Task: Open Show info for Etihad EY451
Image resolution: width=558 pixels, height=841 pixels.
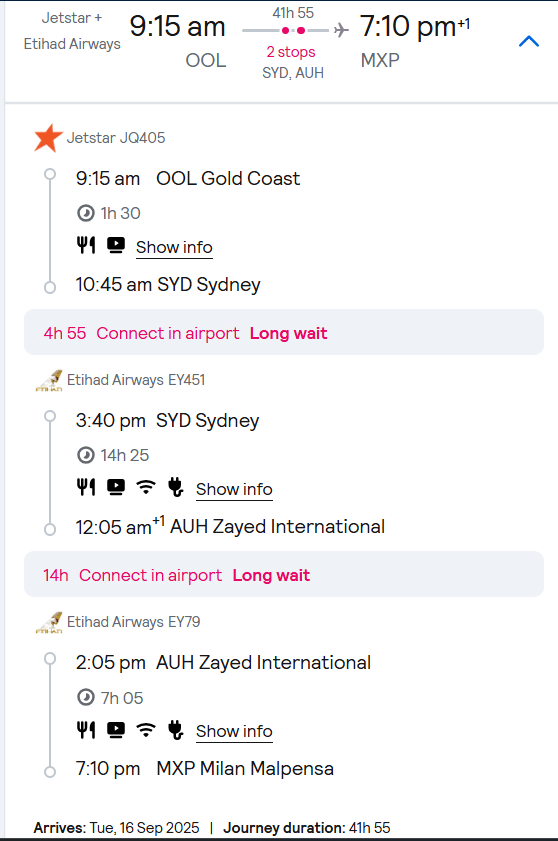Action: [x=234, y=489]
